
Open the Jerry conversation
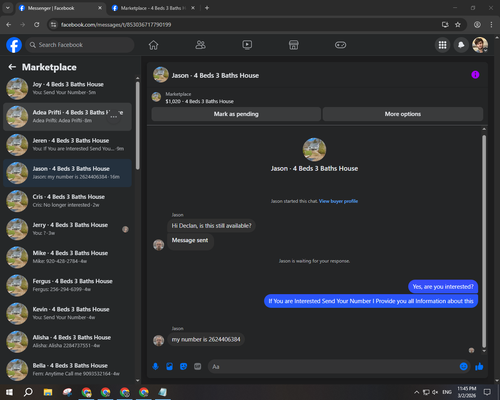67,229
